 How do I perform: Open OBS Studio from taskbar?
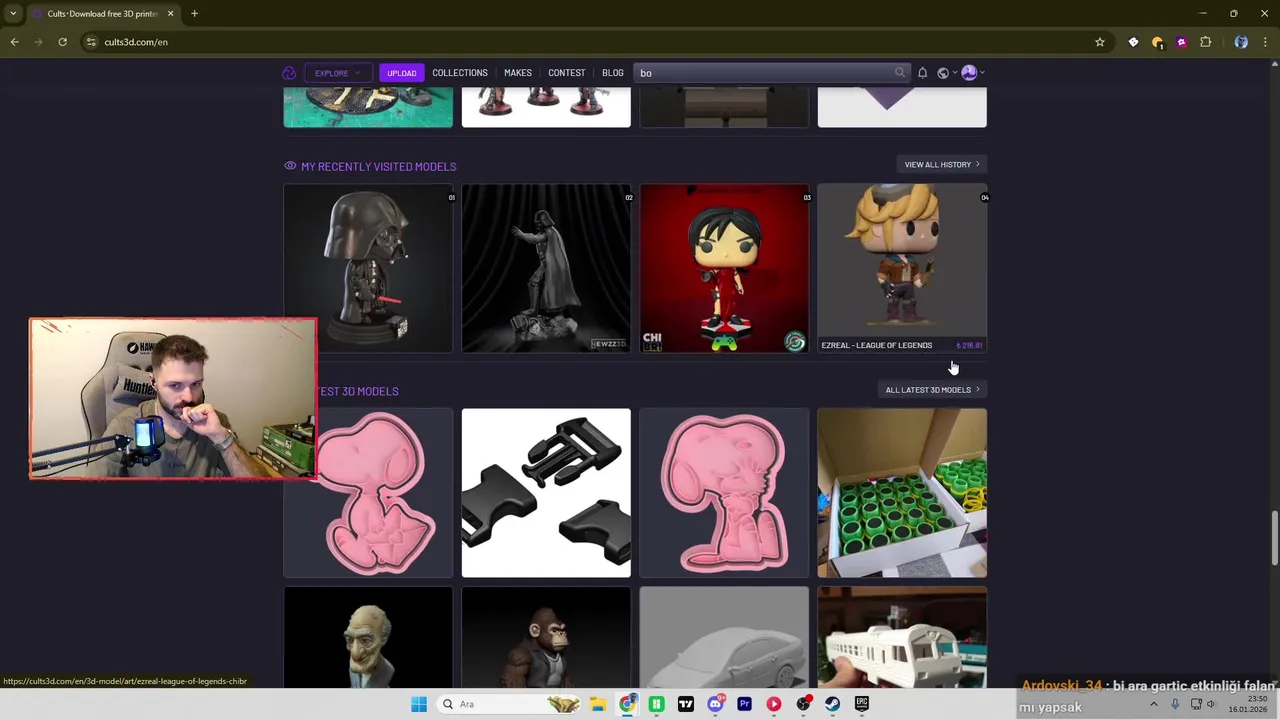(803, 704)
